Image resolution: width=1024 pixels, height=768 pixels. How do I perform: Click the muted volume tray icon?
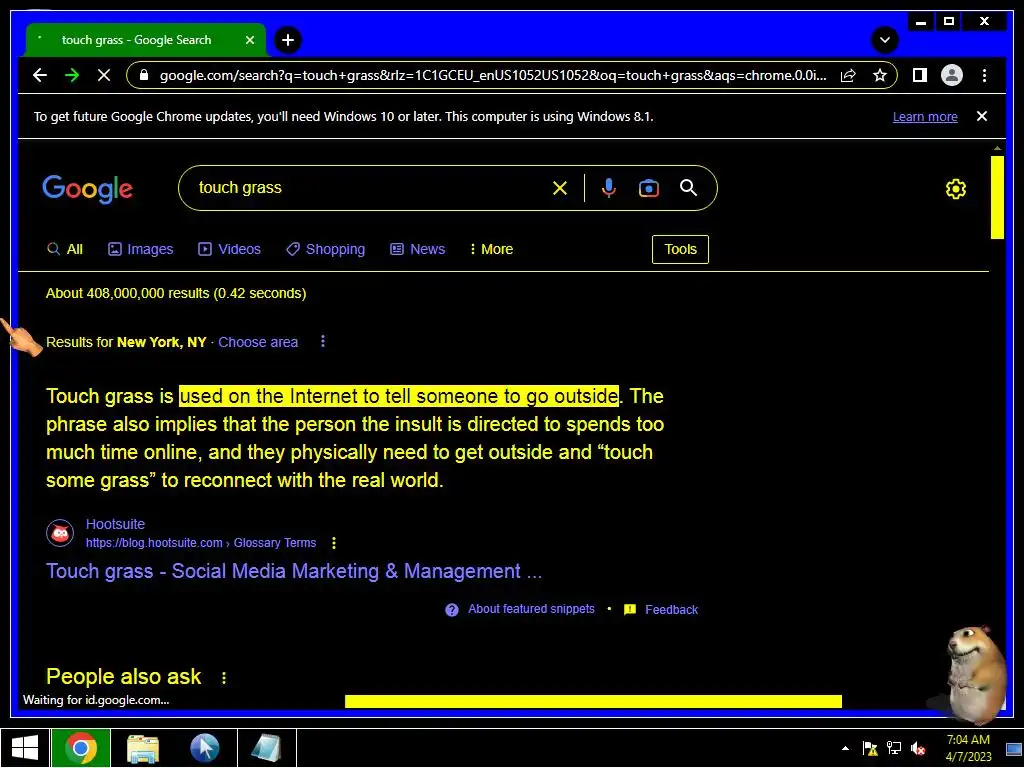point(918,748)
